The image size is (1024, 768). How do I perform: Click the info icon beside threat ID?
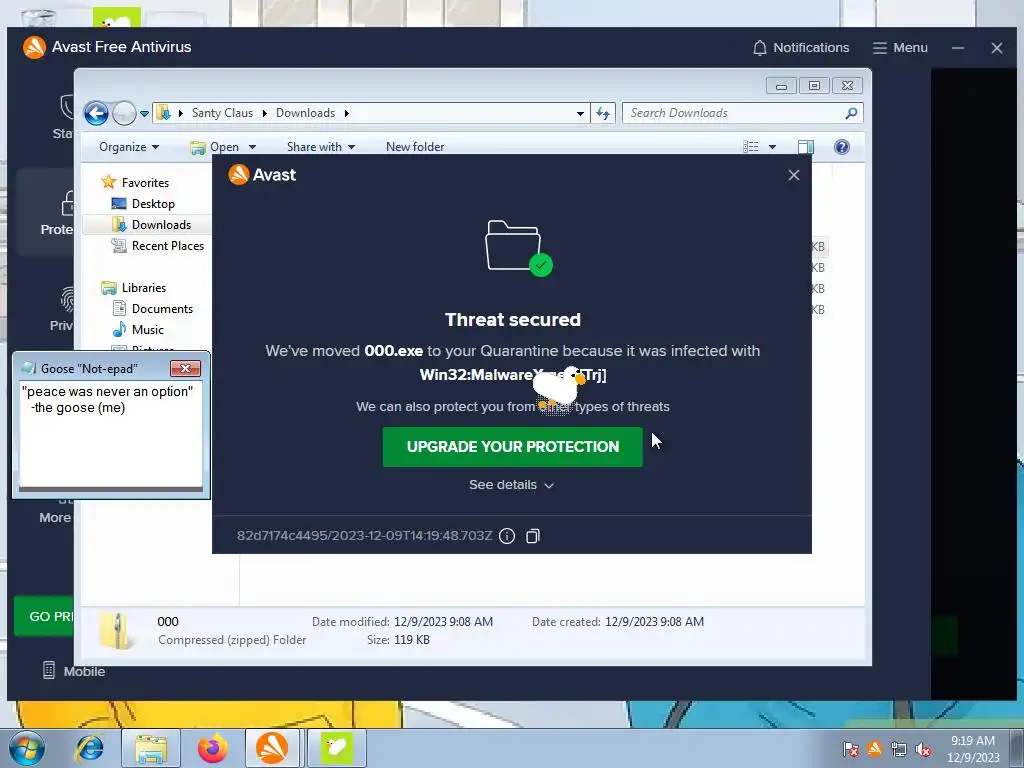point(507,536)
